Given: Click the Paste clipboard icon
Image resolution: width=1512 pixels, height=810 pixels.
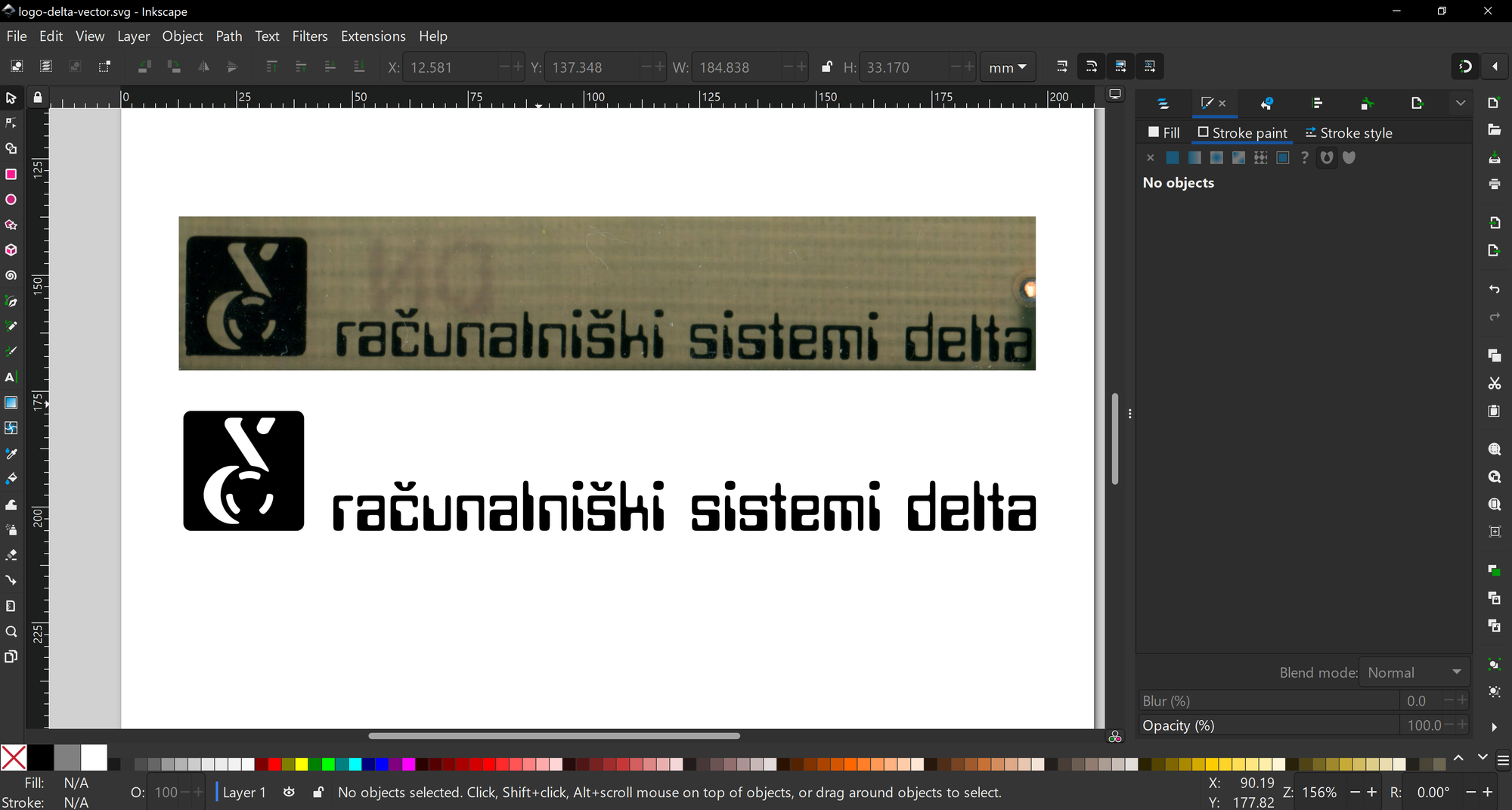Looking at the screenshot, I should [1494, 411].
